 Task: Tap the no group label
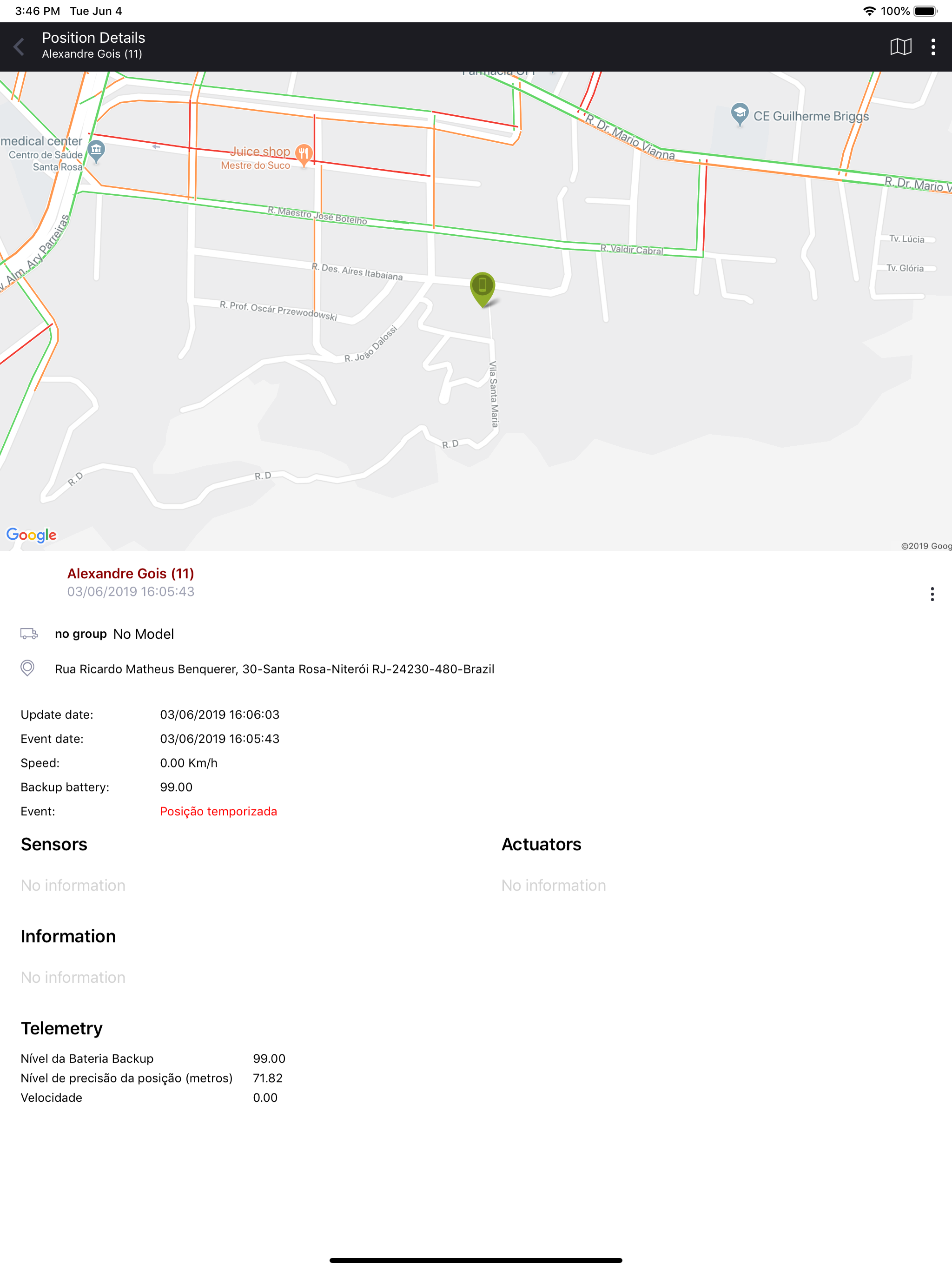coord(80,634)
